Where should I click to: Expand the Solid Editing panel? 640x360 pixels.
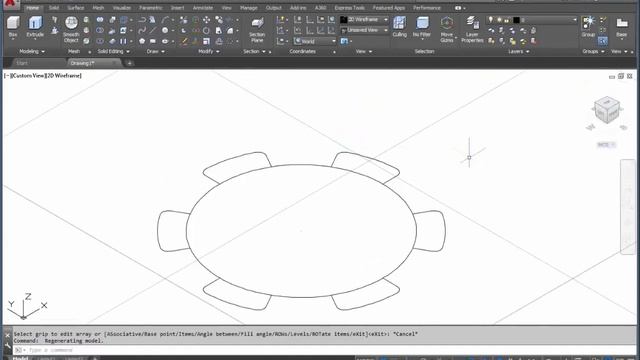[x=113, y=51]
